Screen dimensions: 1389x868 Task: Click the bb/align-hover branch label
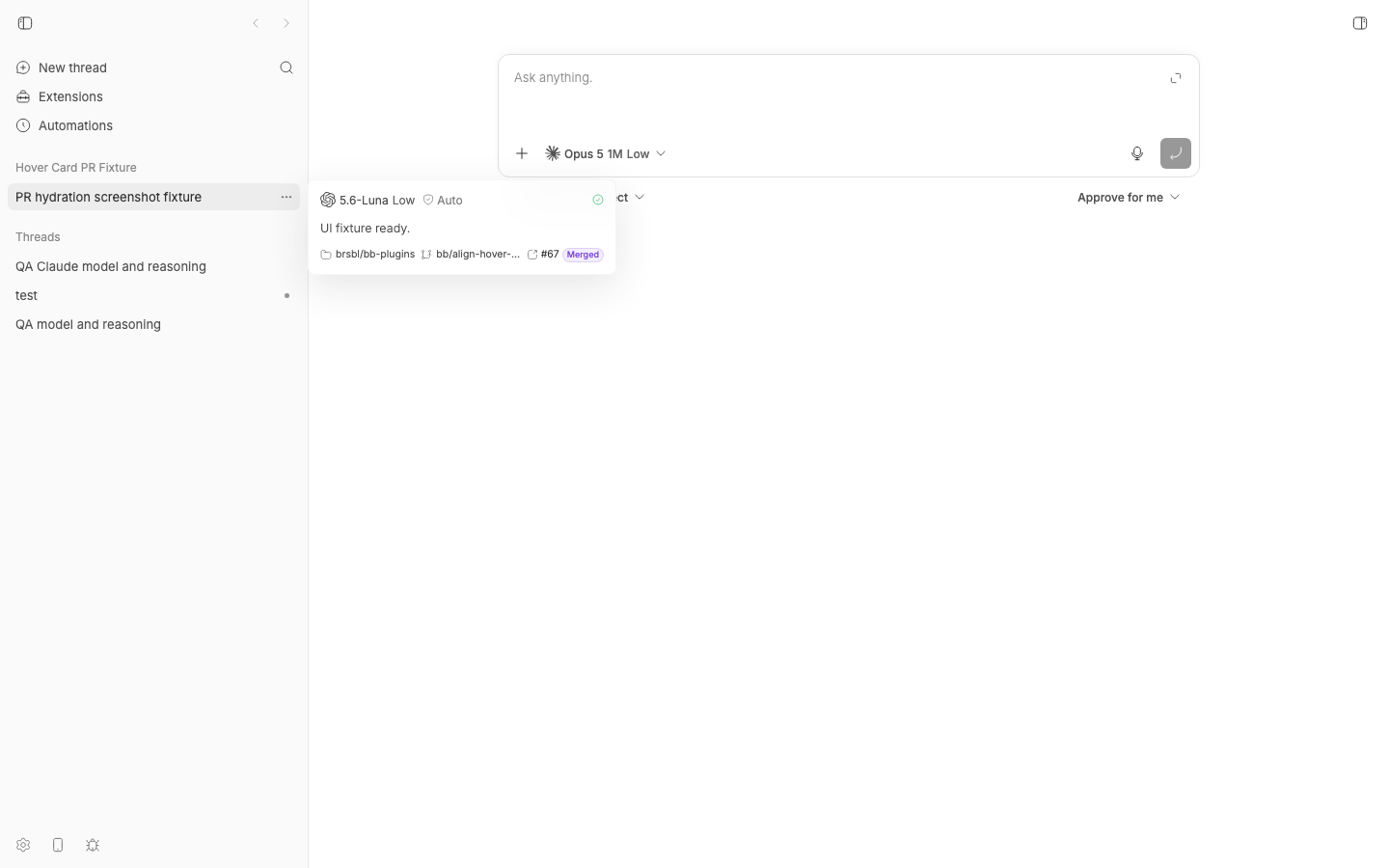pyautogui.click(x=471, y=255)
